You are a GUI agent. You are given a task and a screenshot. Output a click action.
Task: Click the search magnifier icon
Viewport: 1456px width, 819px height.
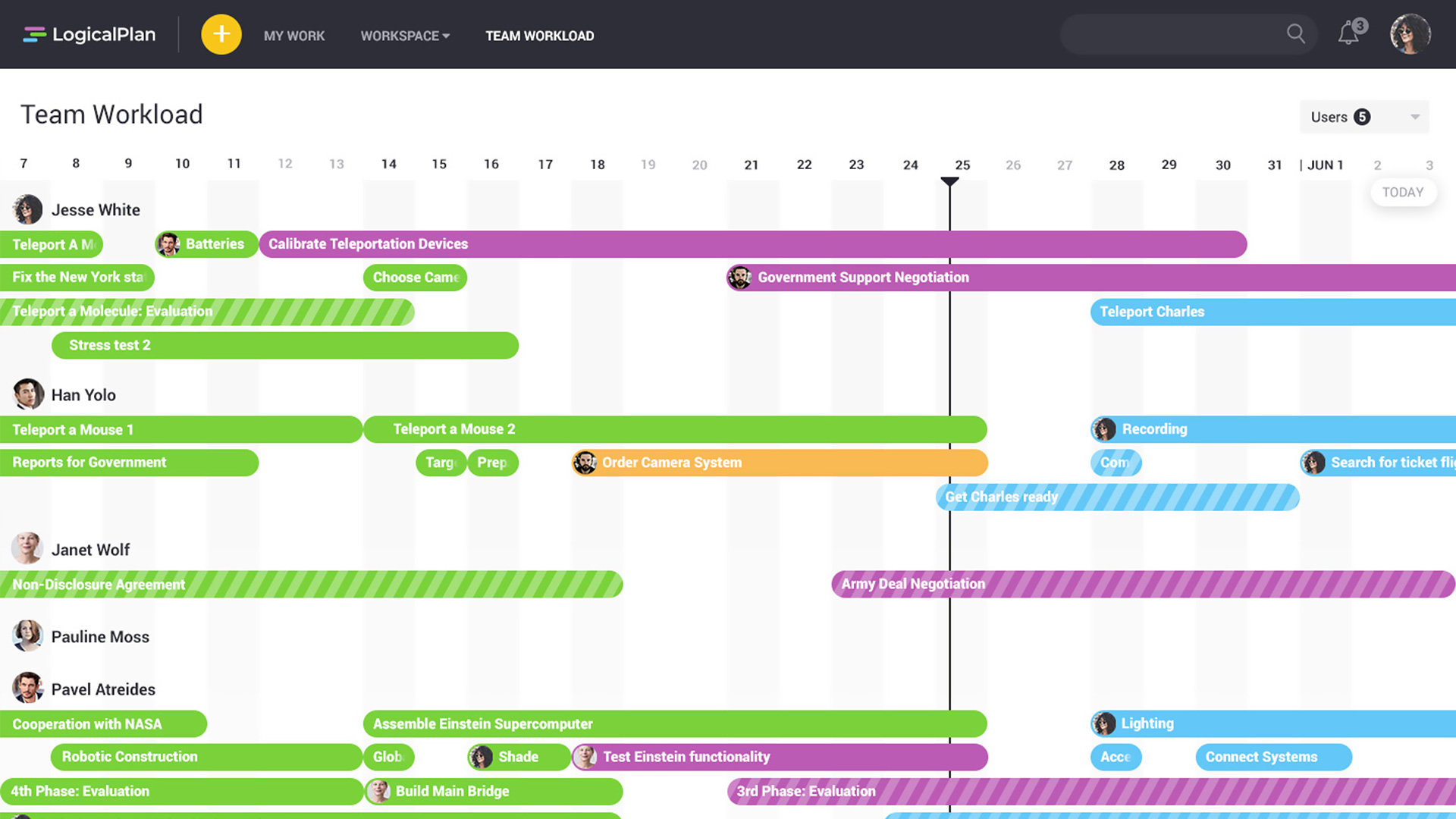(x=1296, y=34)
